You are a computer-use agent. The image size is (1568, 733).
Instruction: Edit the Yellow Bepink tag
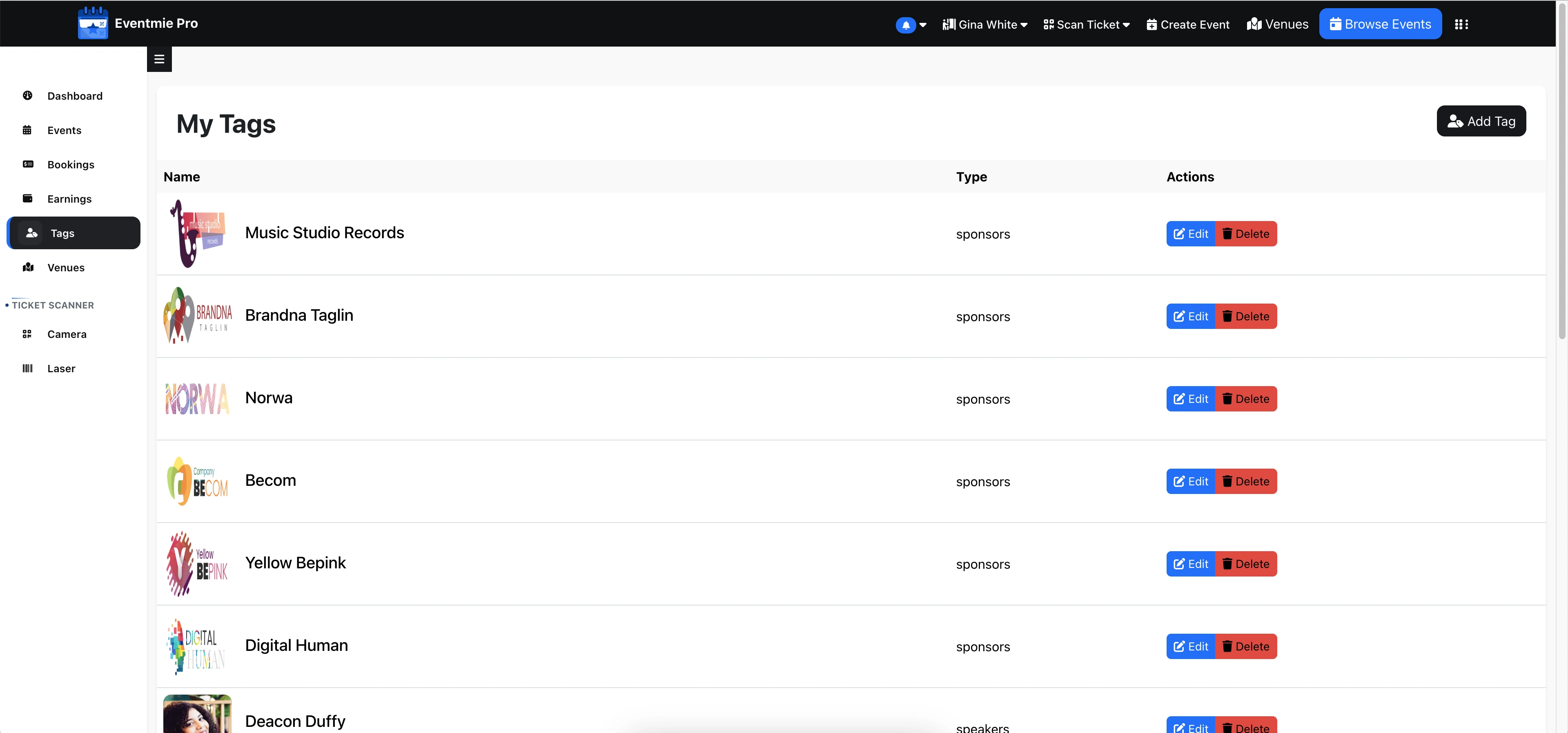pyautogui.click(x=1191, y=564)
